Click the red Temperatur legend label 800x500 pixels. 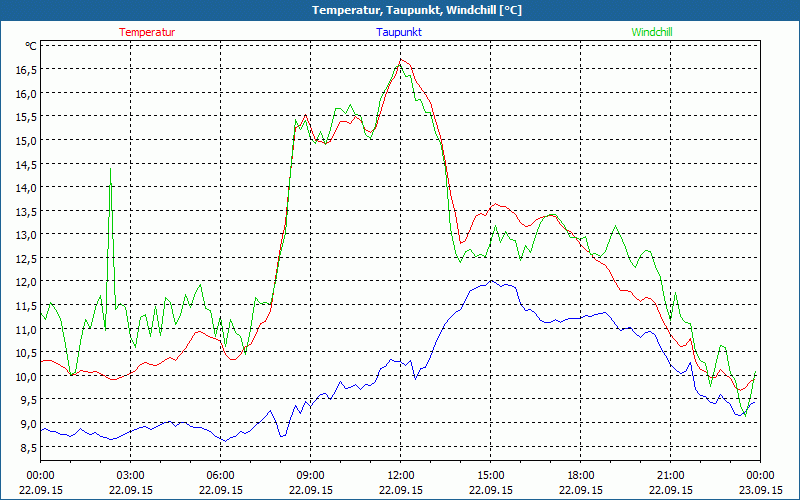point(147,32)
